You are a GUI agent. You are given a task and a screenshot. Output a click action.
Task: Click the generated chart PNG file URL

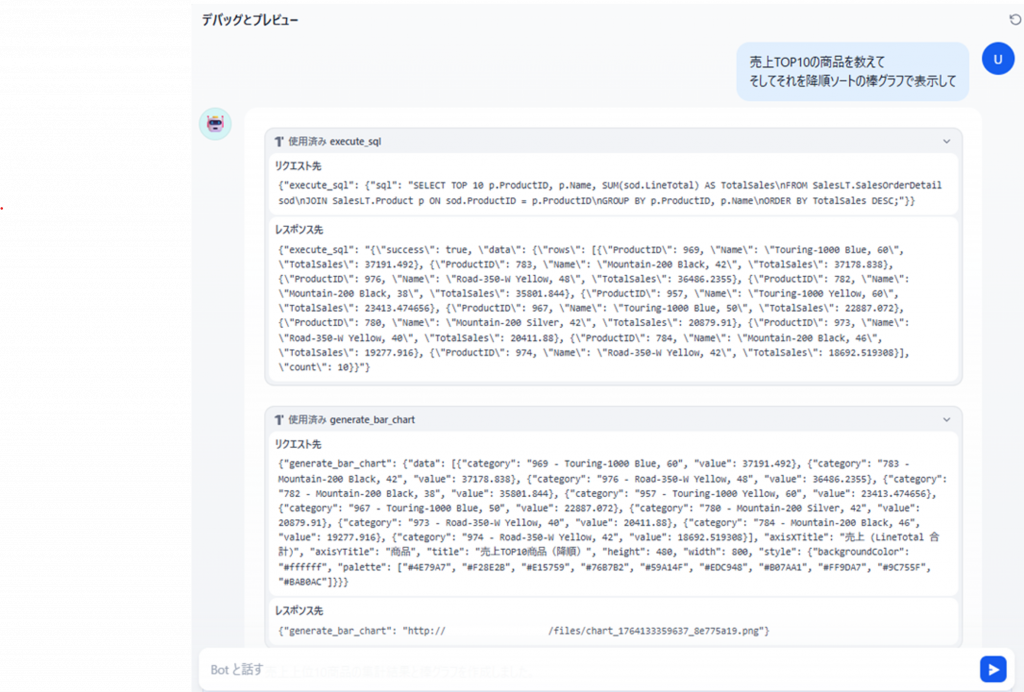(x=658, y=631)
